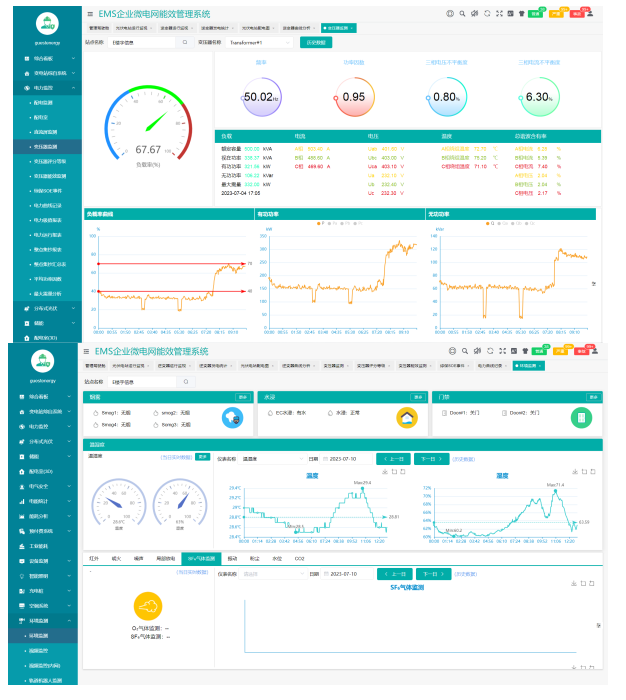
Task: Open the Transformer#1 dropdown
Action: pyautogui.click(x=260, y=43)
